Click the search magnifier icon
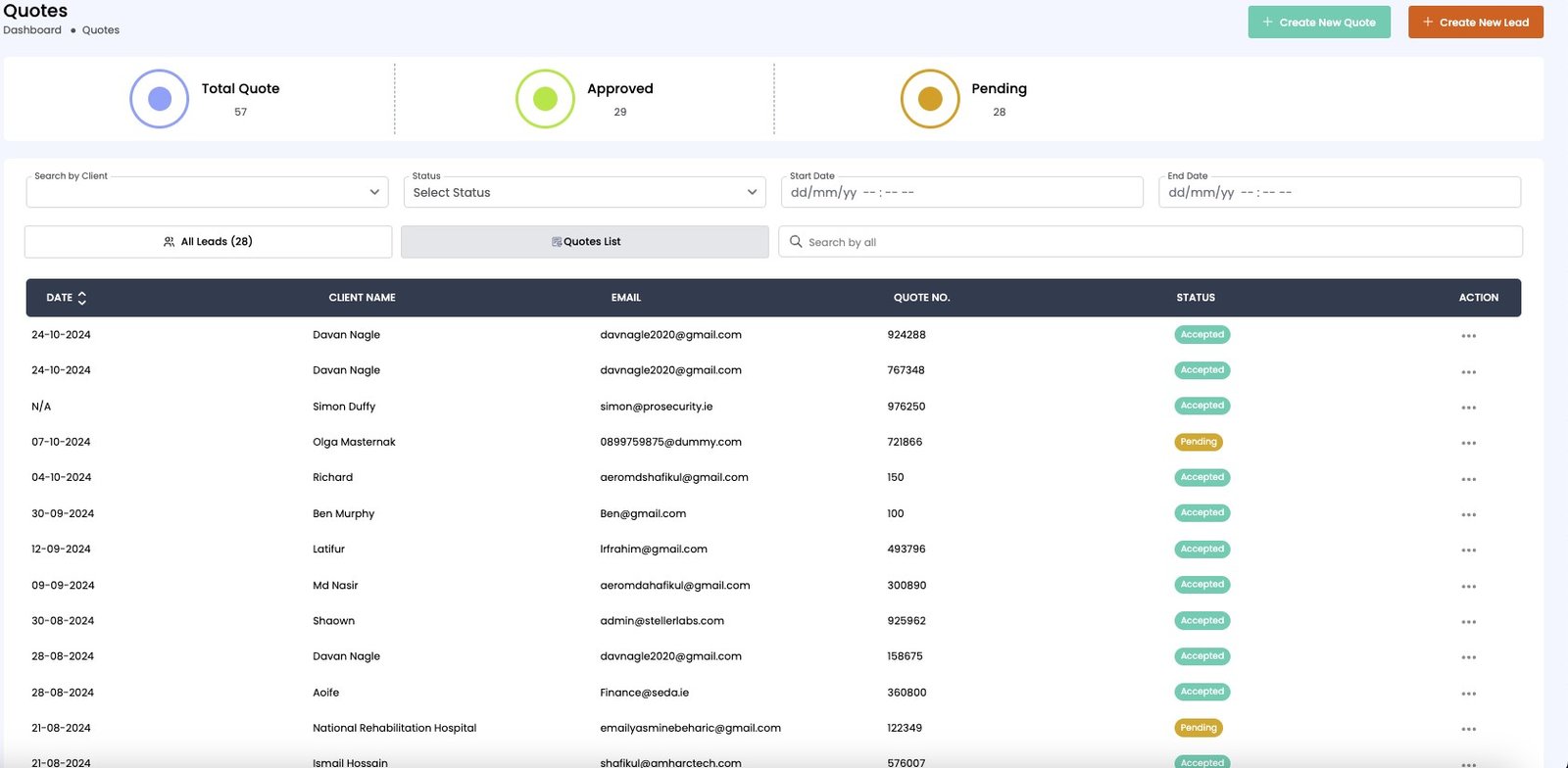1568x768 pixels. tap(796, 241)
